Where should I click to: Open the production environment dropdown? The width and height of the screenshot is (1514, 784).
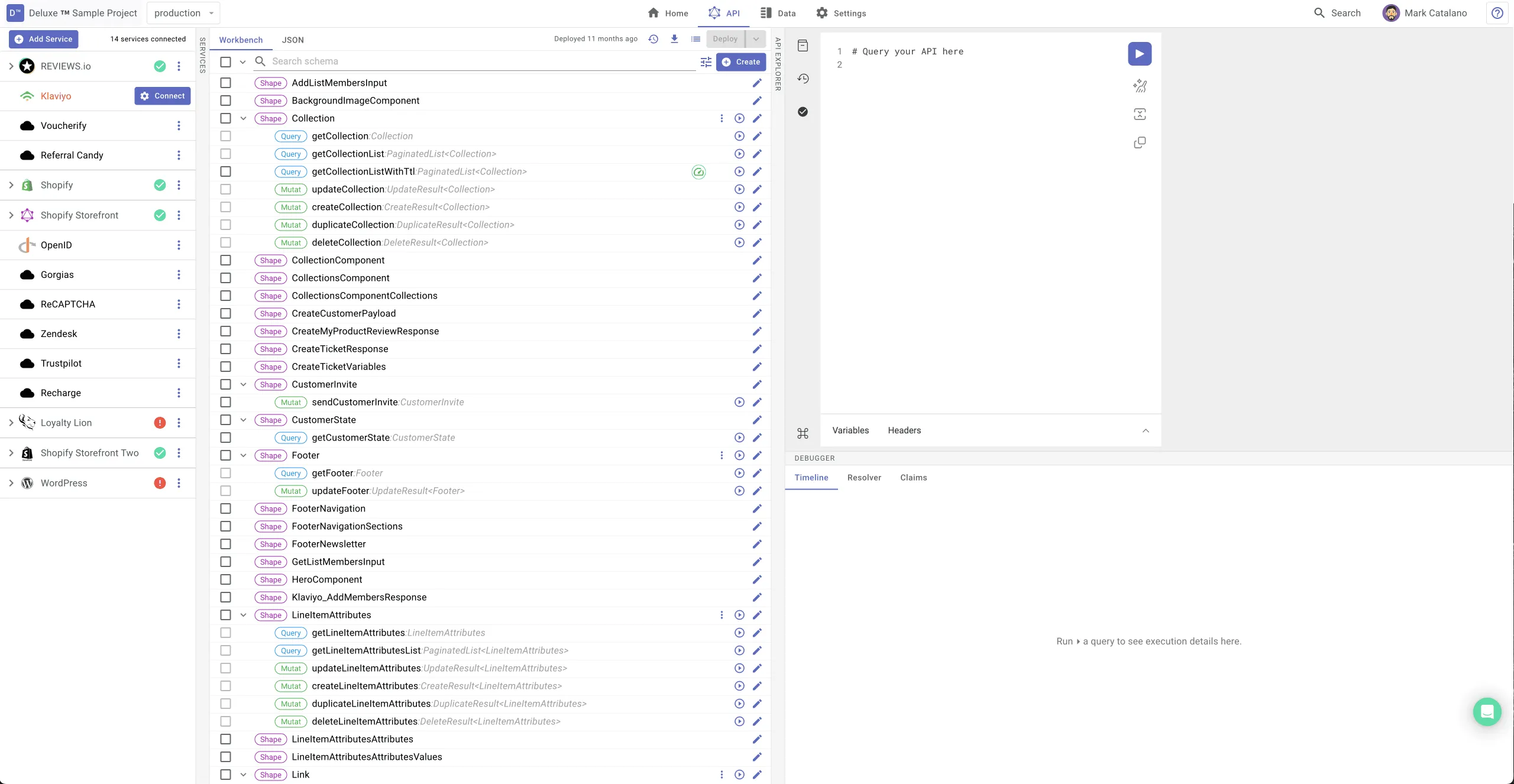tap(183, 13)
